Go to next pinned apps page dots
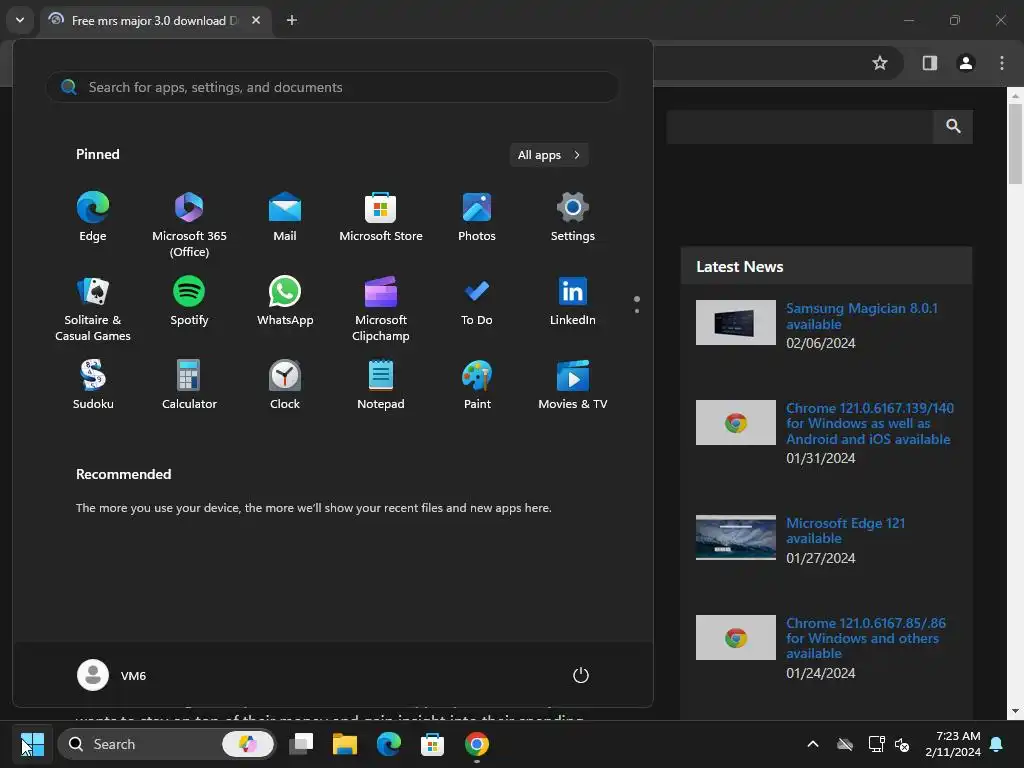This screenshot has width=1024, height=768. (x=637, y=305)
